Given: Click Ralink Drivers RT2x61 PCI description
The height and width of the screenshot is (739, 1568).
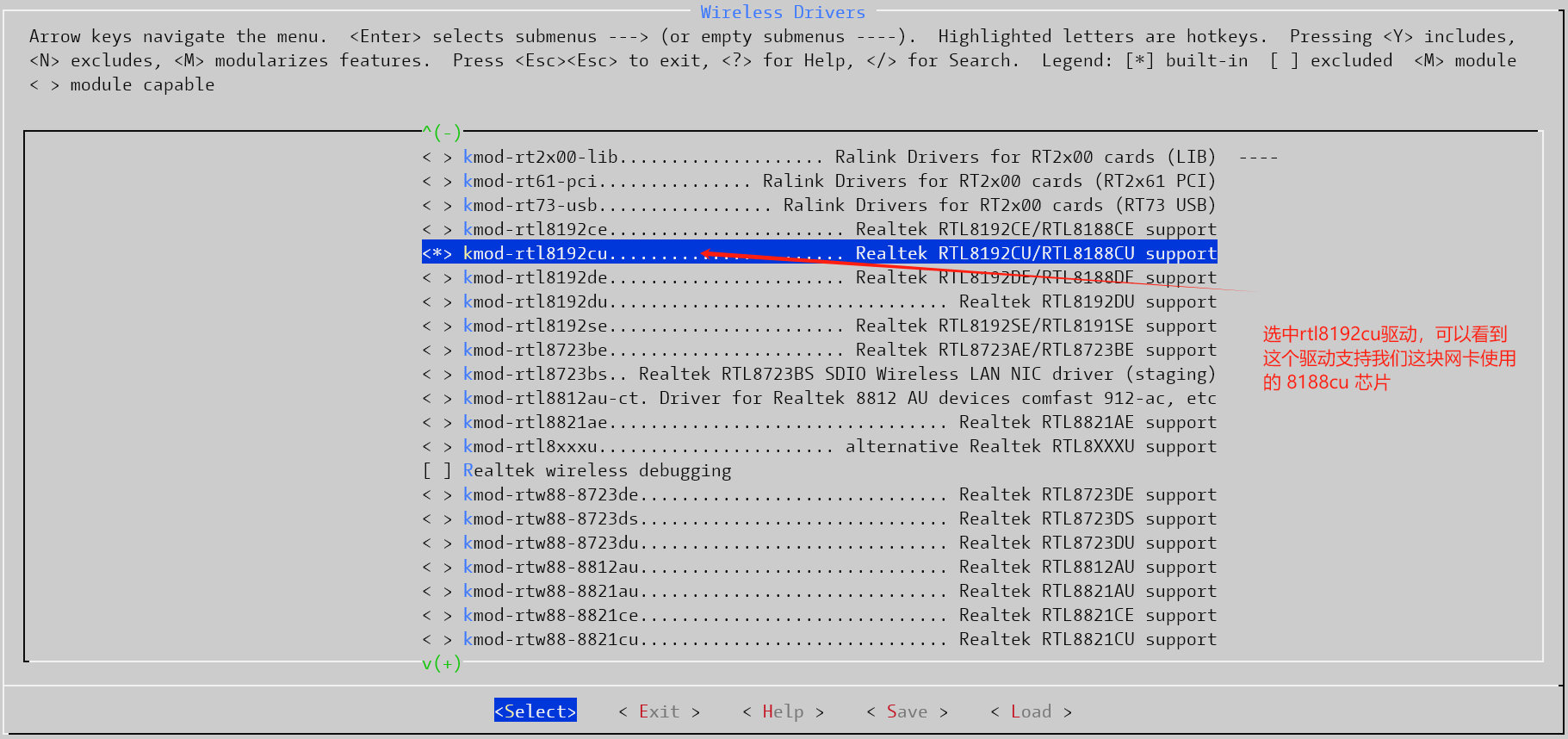Looking at the screenshot, I should tap(989, 181).
